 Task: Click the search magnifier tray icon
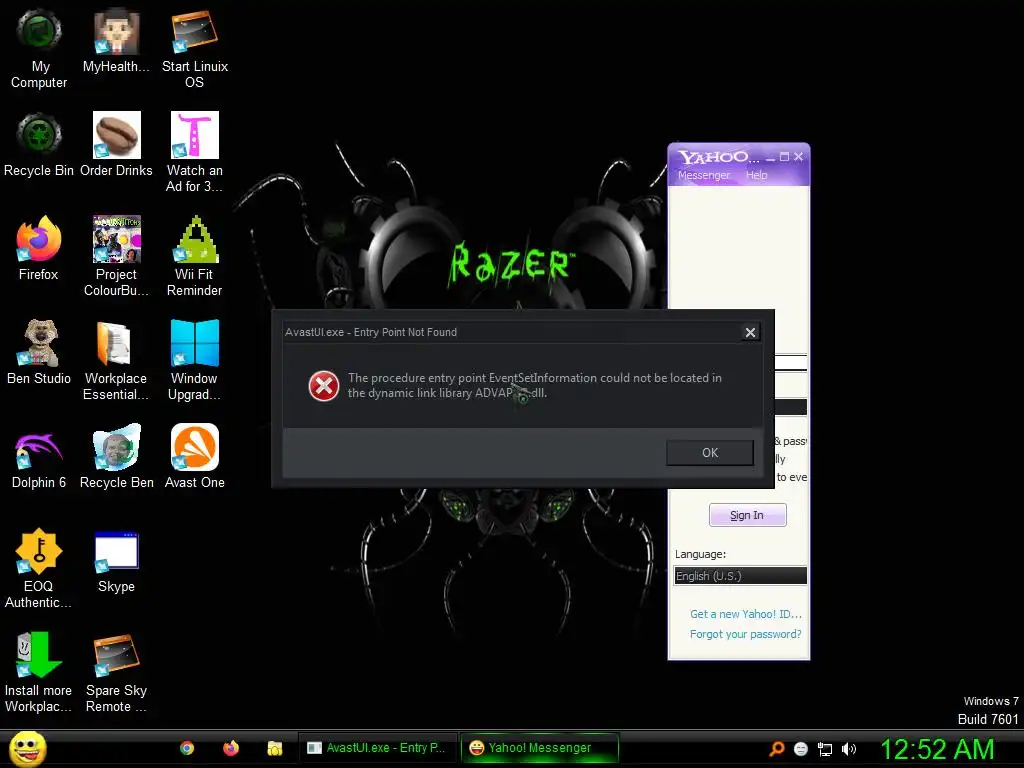coord(777,749)
